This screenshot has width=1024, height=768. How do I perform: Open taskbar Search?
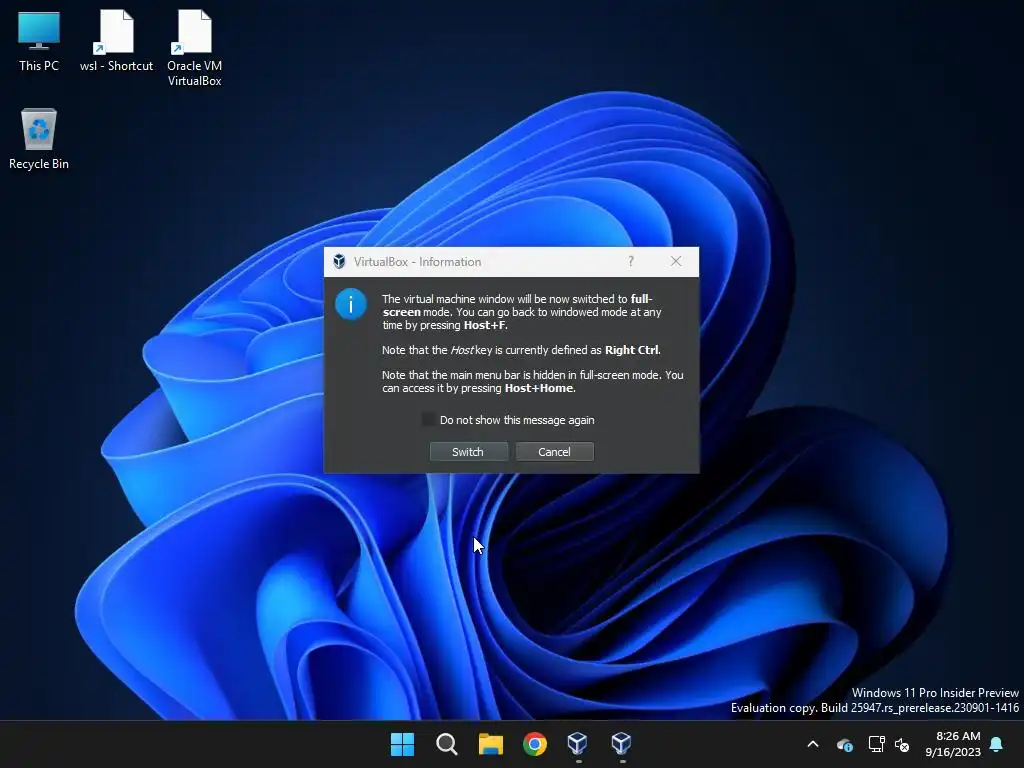coord(447,744)
